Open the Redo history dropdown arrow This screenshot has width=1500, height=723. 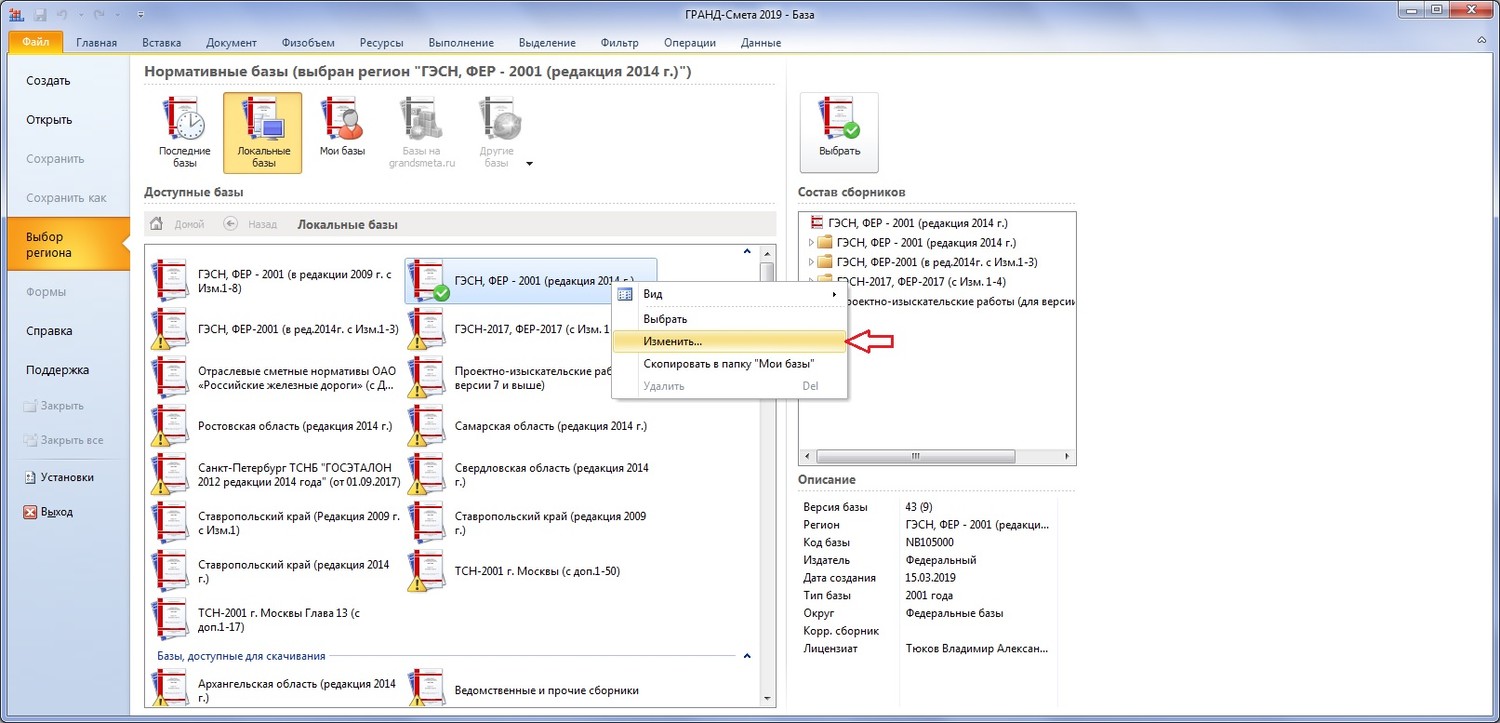click(x=118, y=14)
